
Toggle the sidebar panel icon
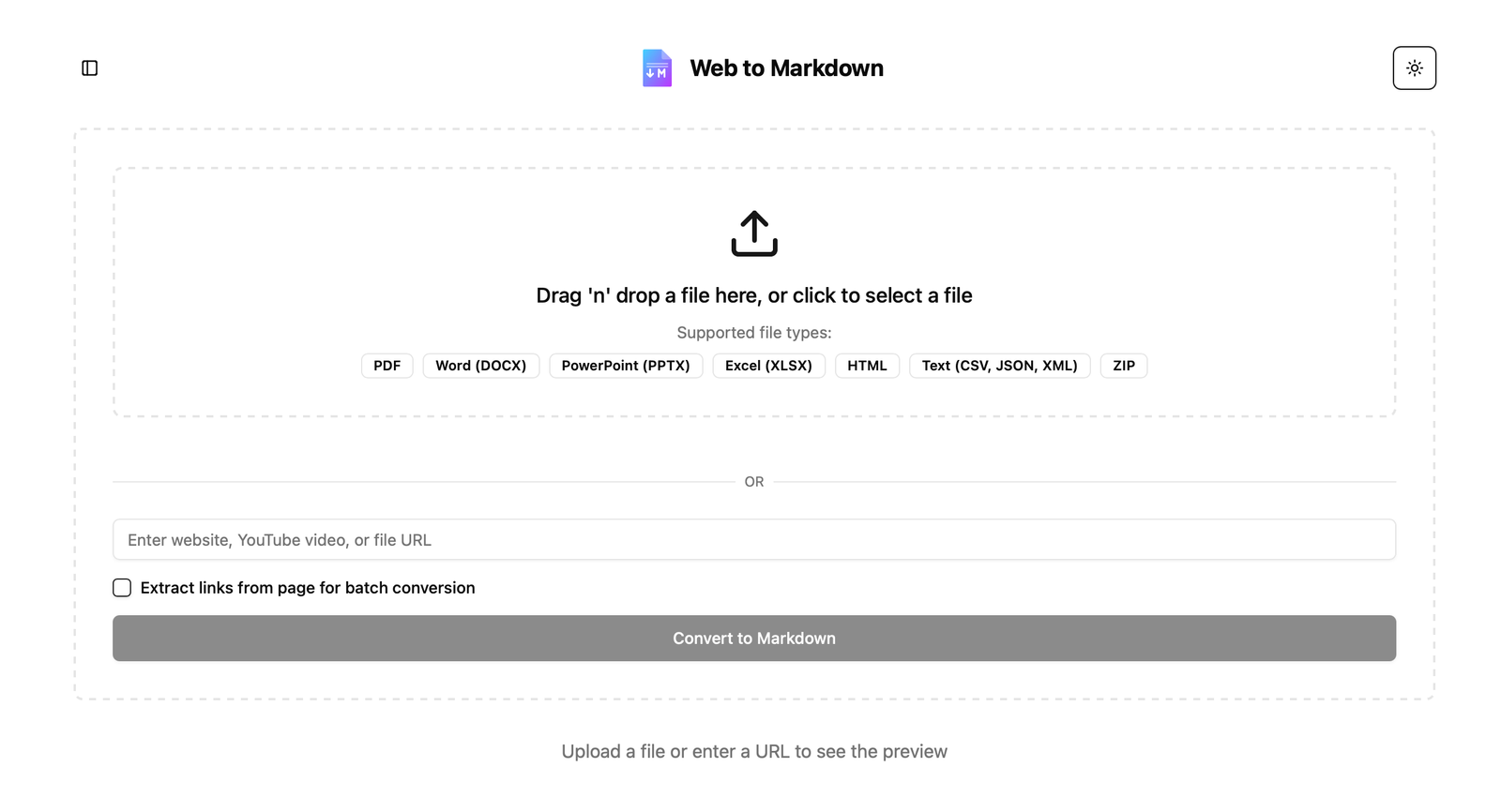pos(90,68)
